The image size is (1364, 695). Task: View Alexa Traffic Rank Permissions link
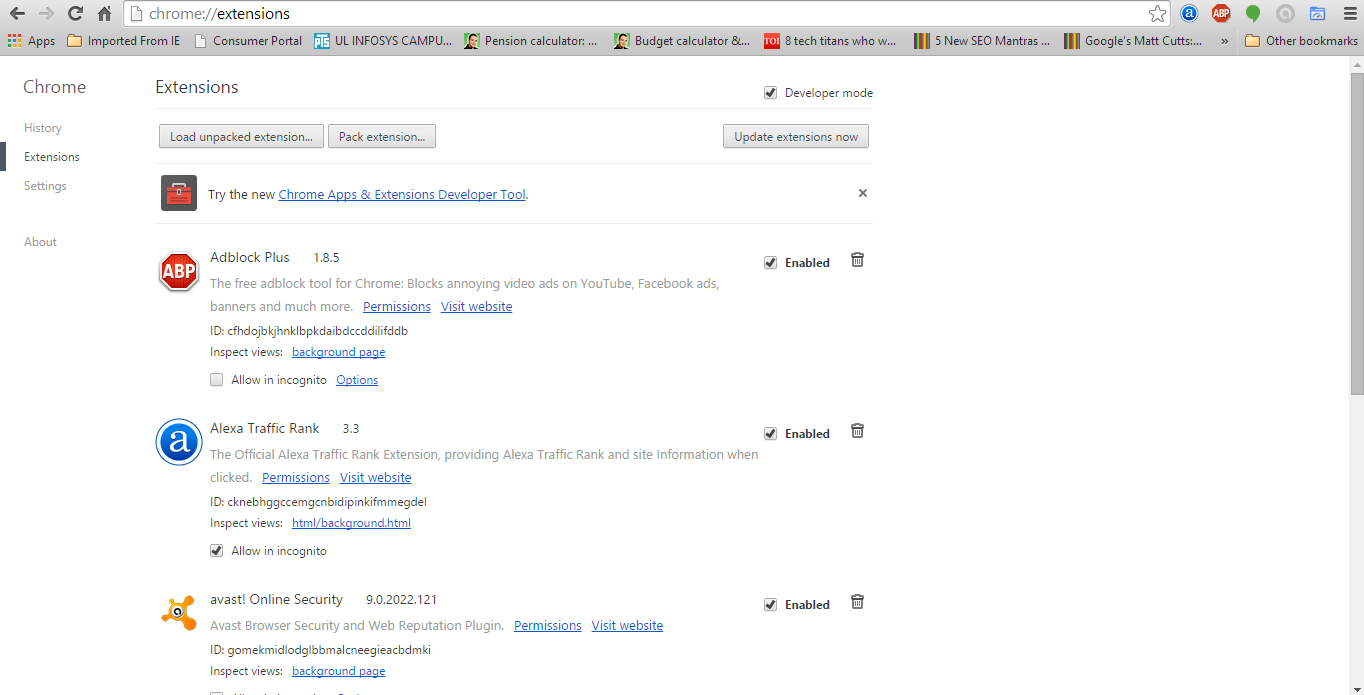(x=296, y=478)
